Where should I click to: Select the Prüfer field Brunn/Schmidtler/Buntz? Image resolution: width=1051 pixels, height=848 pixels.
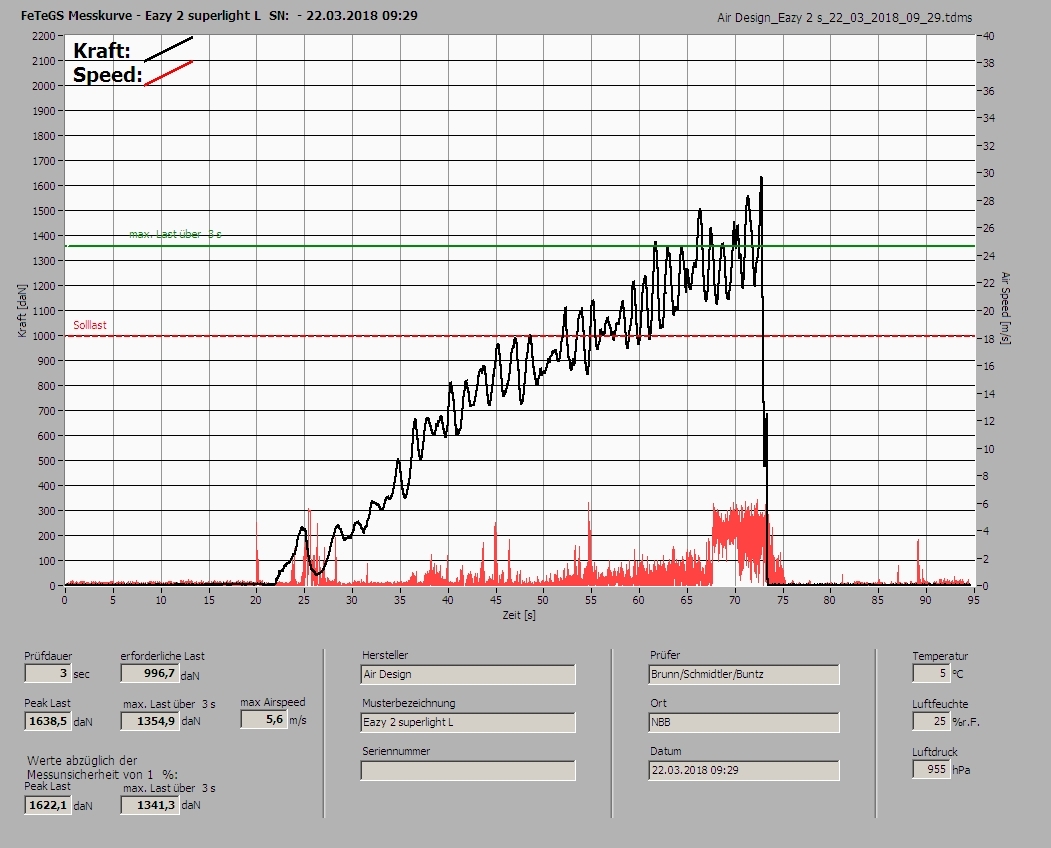[744, 674]
